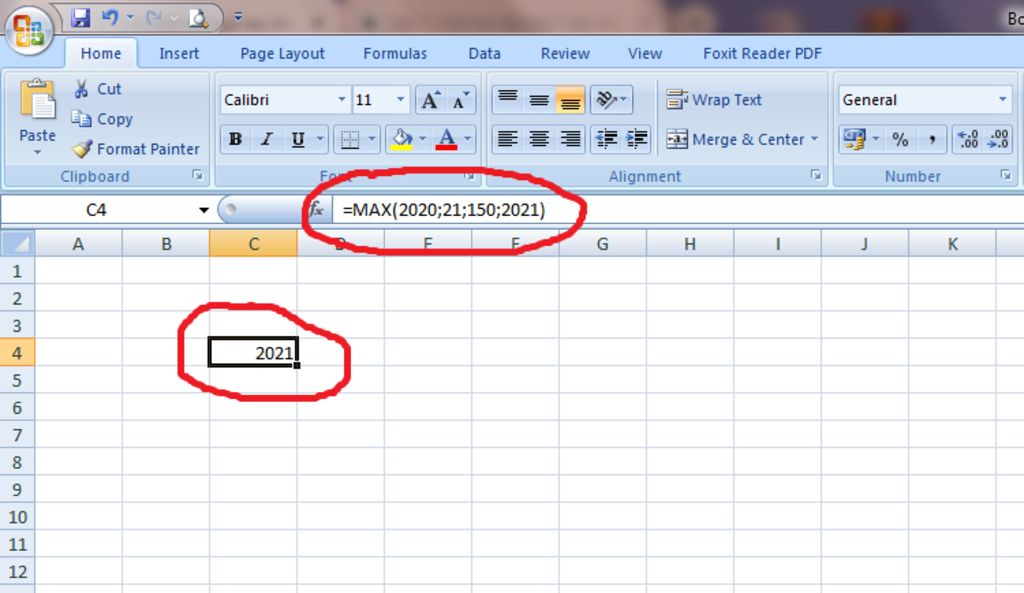Open View tab
The height and width of the screenshot is (593, 1024).
coord(645,54)
